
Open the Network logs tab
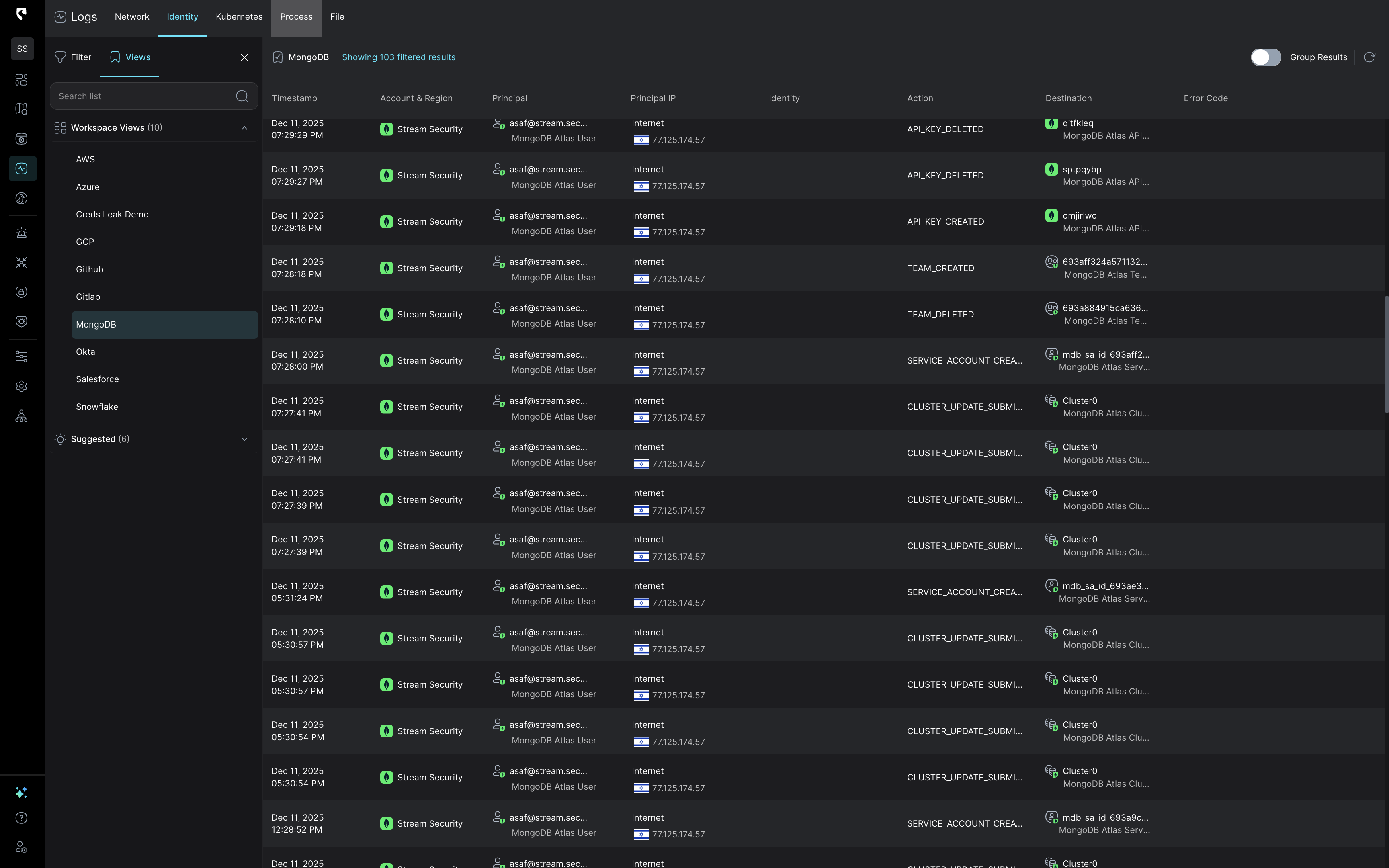pos(131,17)
